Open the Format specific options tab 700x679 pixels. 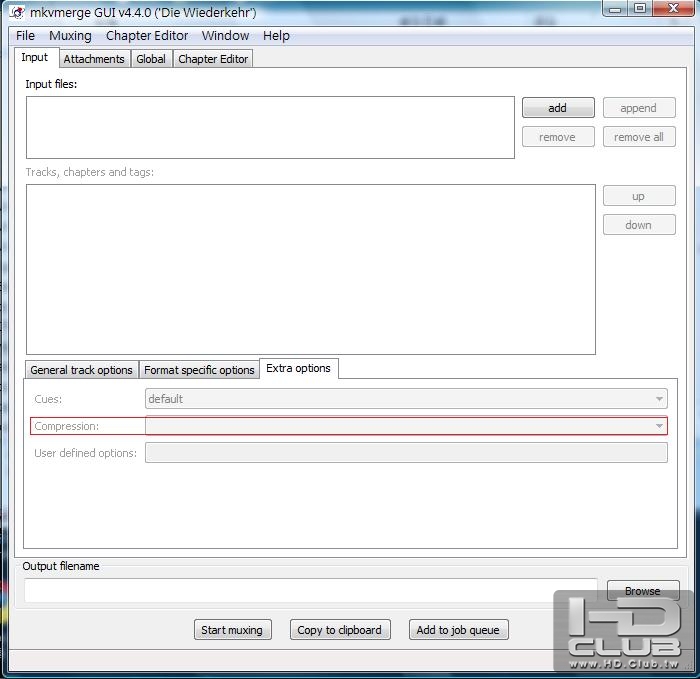[x=199, y=370]
